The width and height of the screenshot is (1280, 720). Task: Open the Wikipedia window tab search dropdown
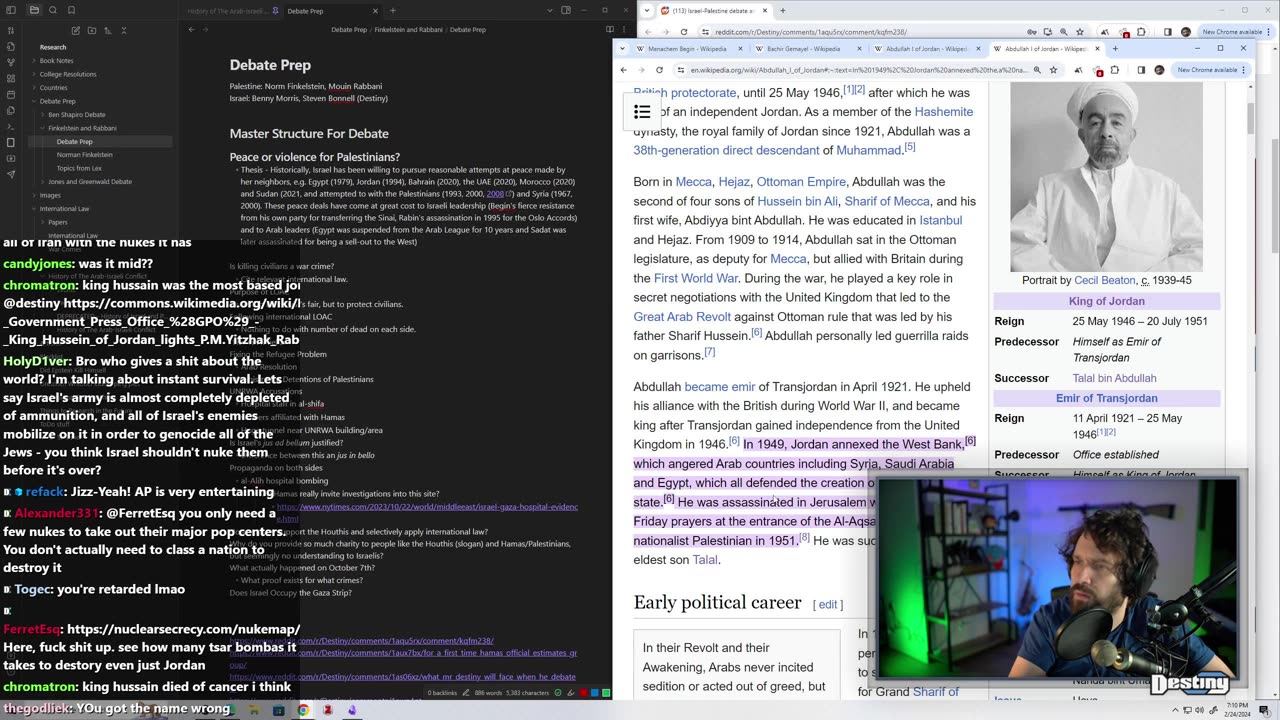pyautogui.click(x=624, y=48)
